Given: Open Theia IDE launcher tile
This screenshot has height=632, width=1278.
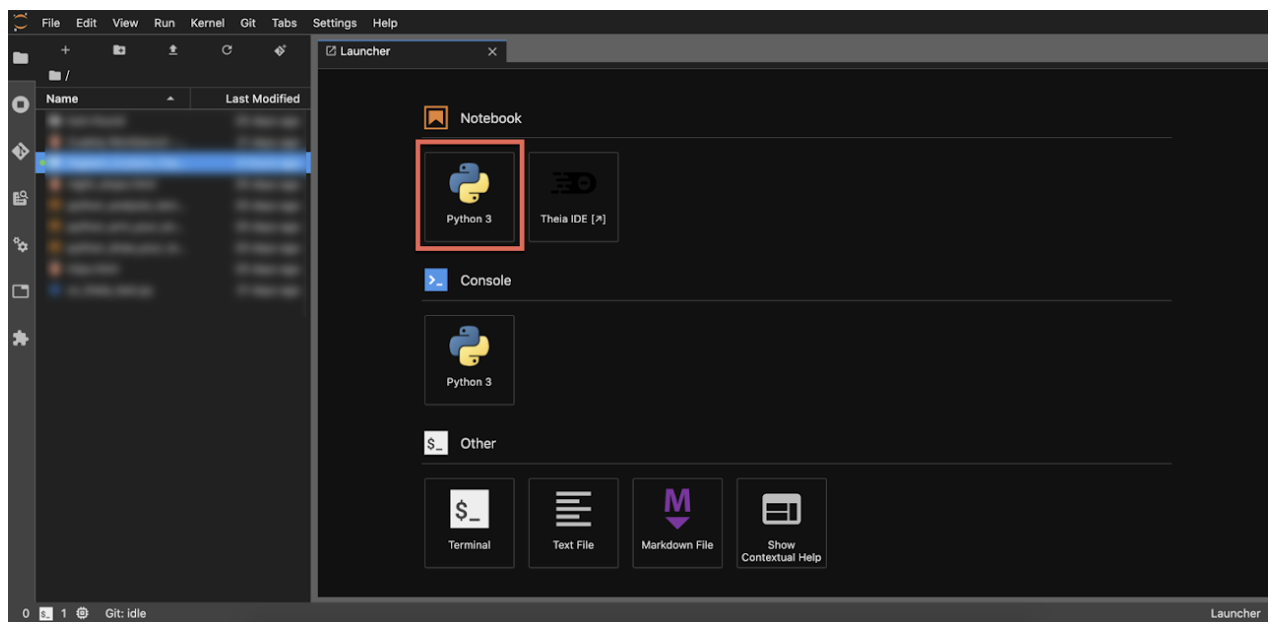Looking at the screenshot, I should (x=573, y=196).
